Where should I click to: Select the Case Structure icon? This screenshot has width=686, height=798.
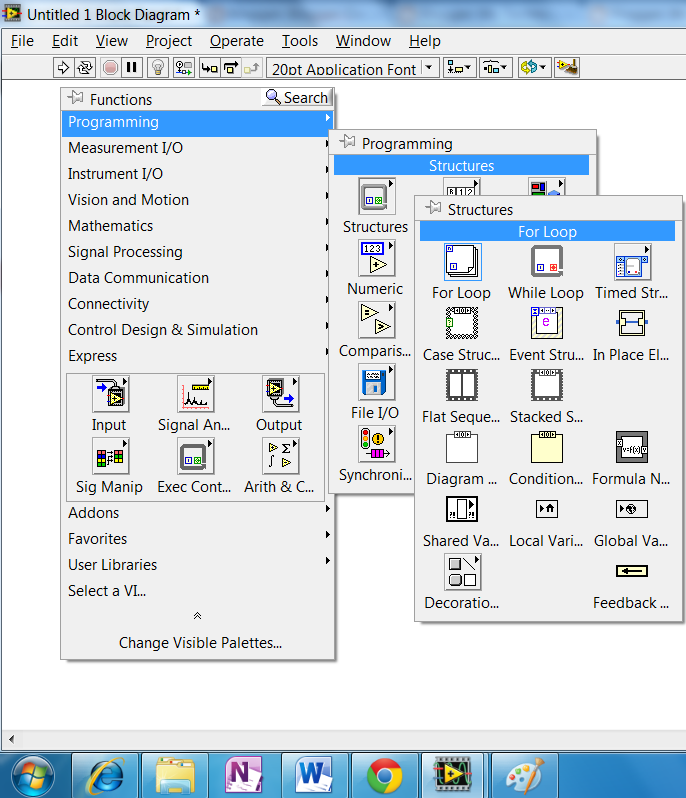pos(462,323)
